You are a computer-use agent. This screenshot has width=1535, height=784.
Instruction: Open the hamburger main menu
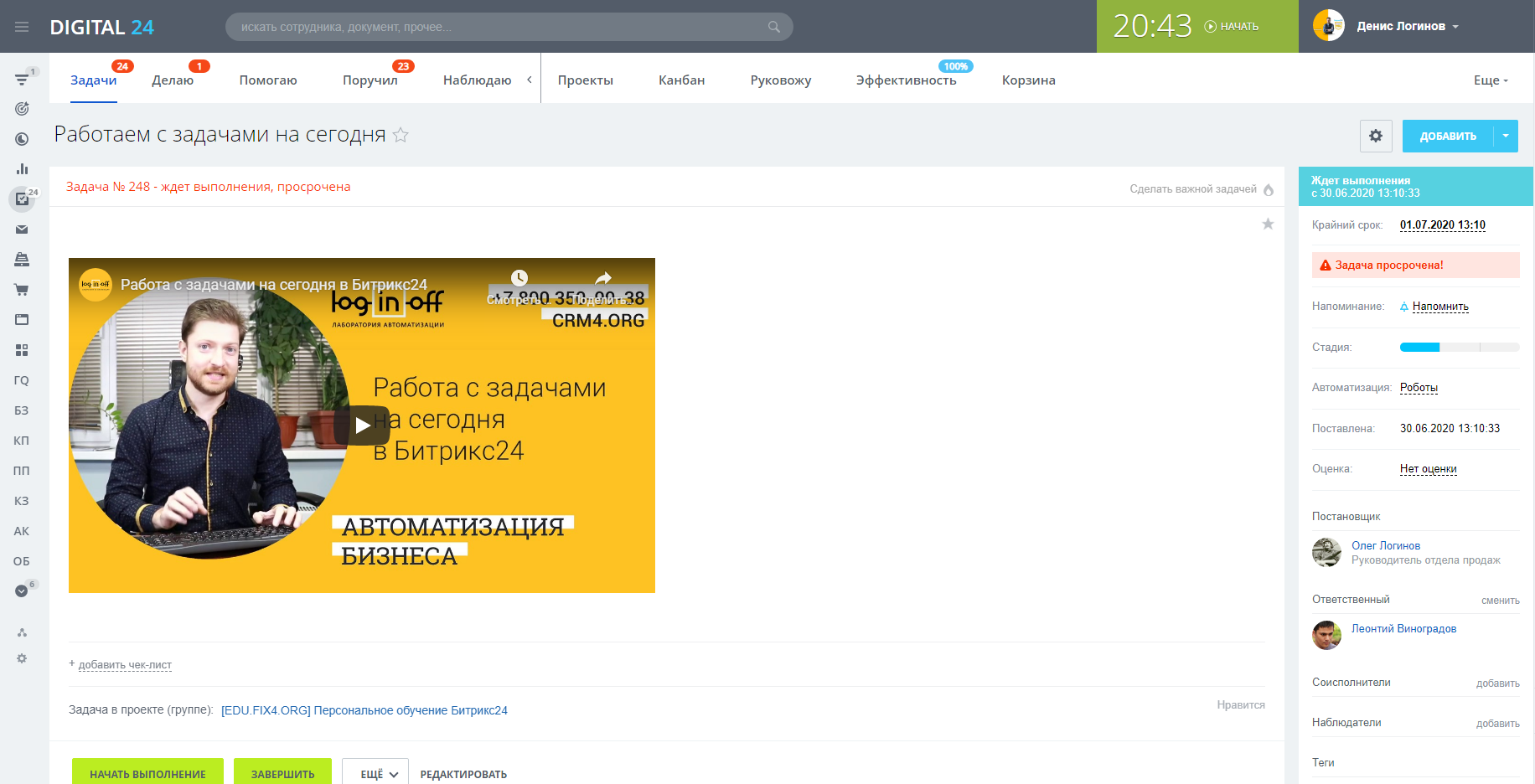coord(22,27)
